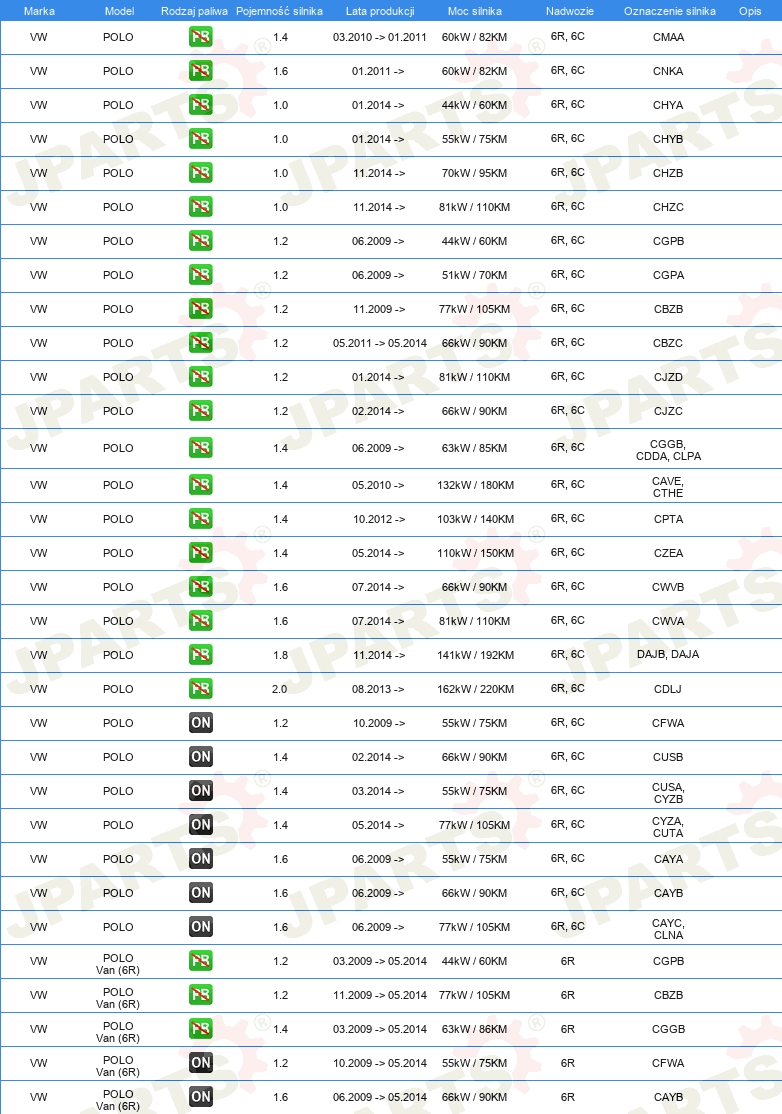Image resolution: width=782 pixels, height=1114 pixels.
Task: Select the engine capacity value 2.0
Action: click(x=280, y=689)
